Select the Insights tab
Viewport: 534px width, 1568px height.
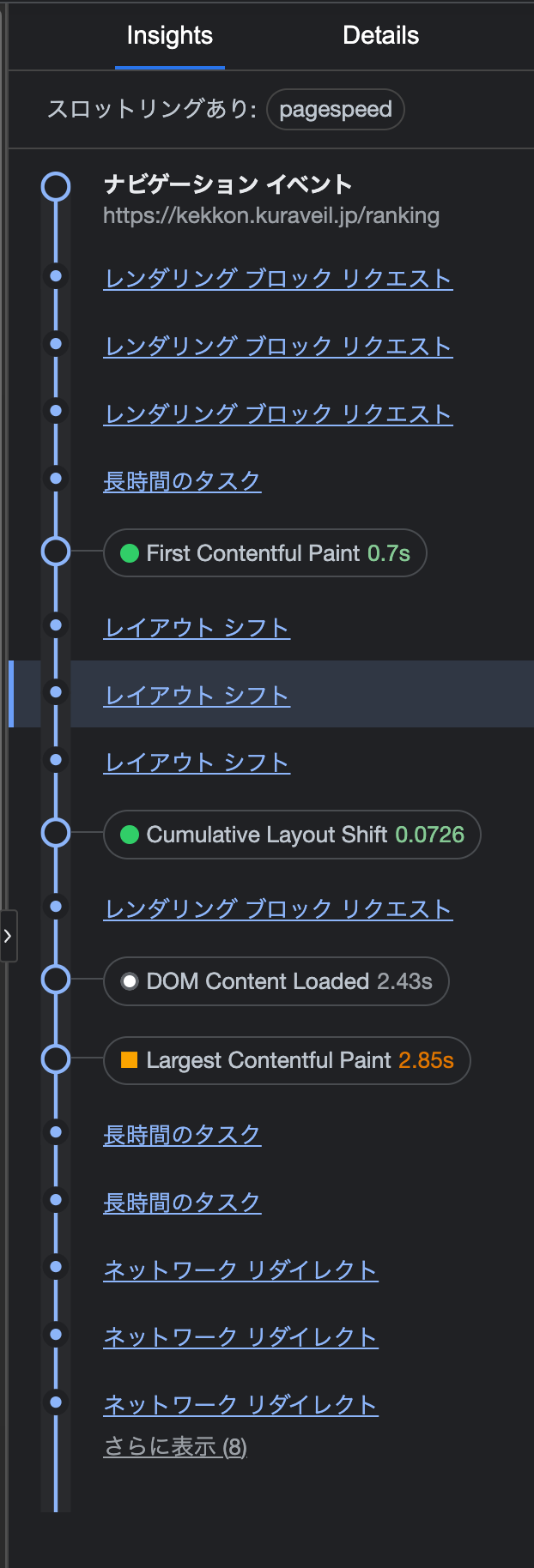pos(169,35)
